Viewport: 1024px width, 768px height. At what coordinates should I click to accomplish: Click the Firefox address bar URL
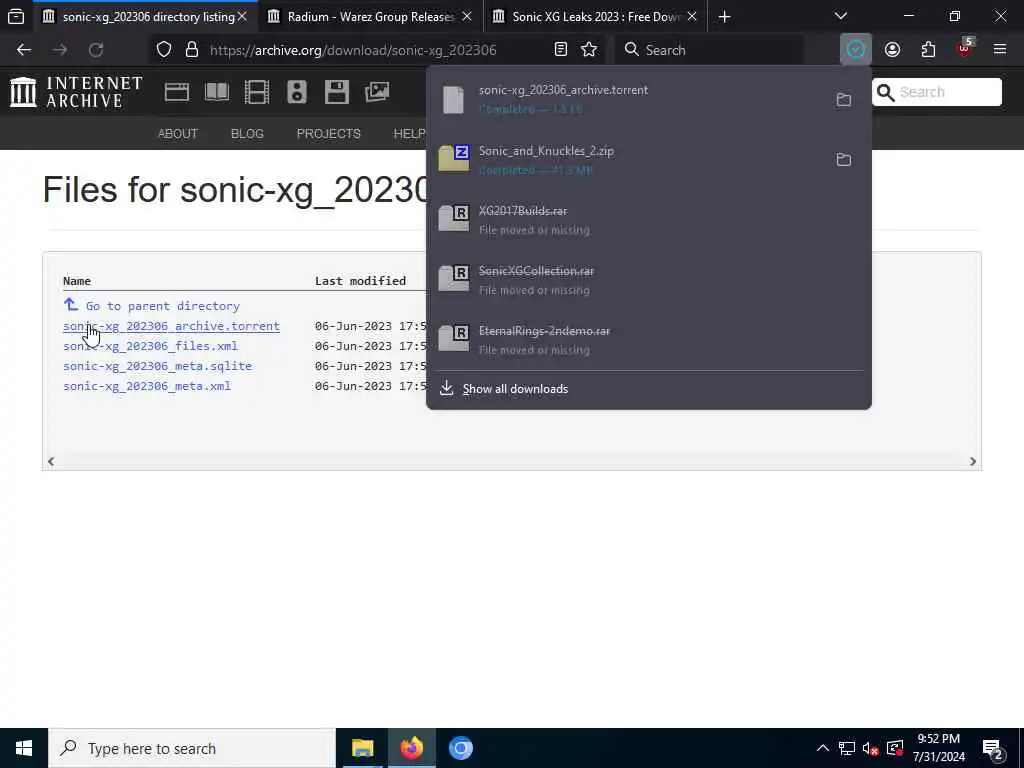(x=353, y=50)
